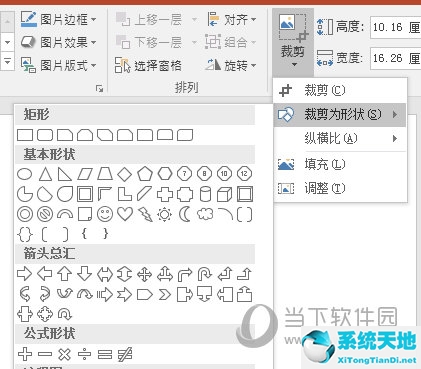The height and width of the screenshot is (369, 421).
Task: Pick the double brace shape
Action: (25, 234)
